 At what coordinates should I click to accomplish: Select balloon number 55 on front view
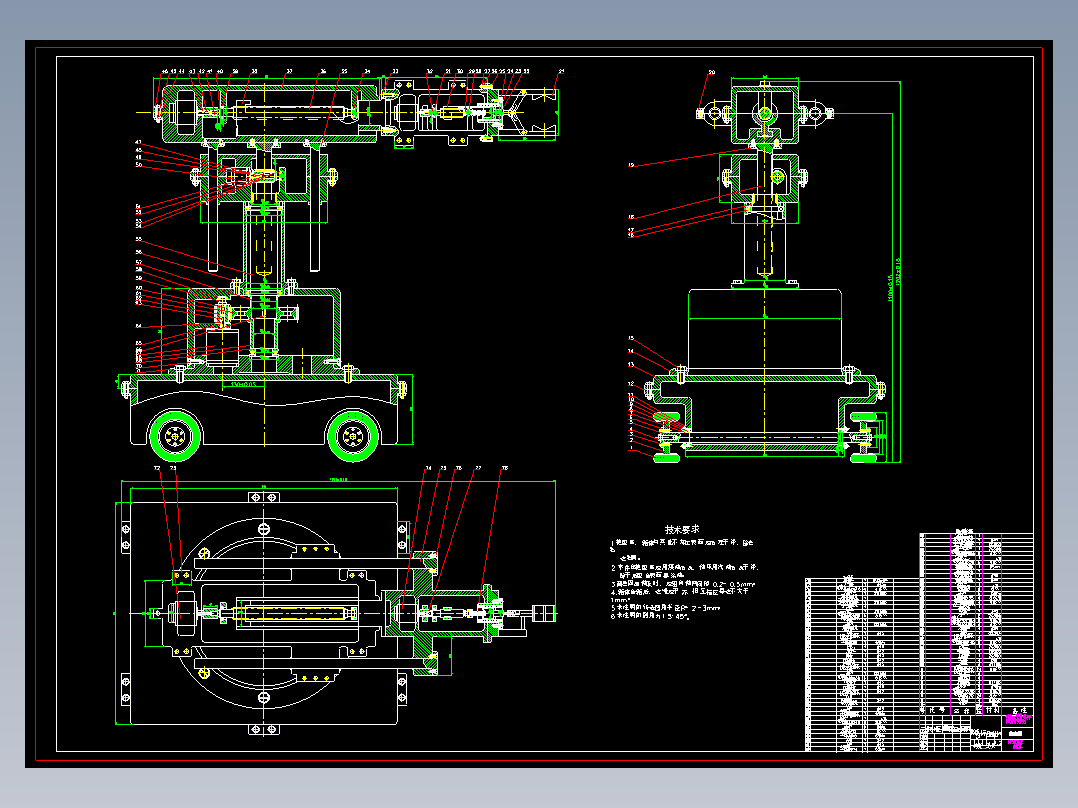pyautogui.click(x=138, y=240)
